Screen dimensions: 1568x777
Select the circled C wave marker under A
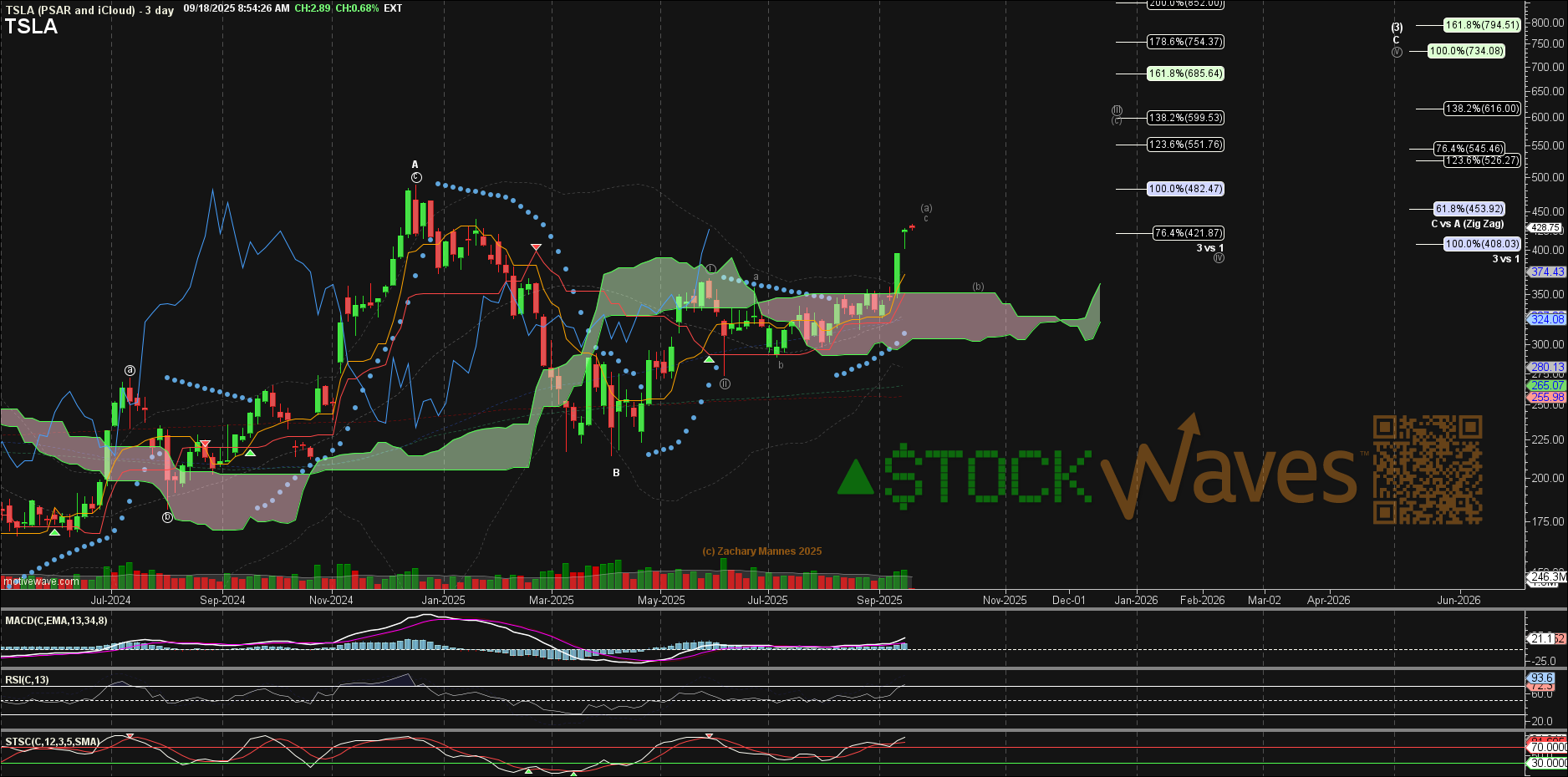416,178
